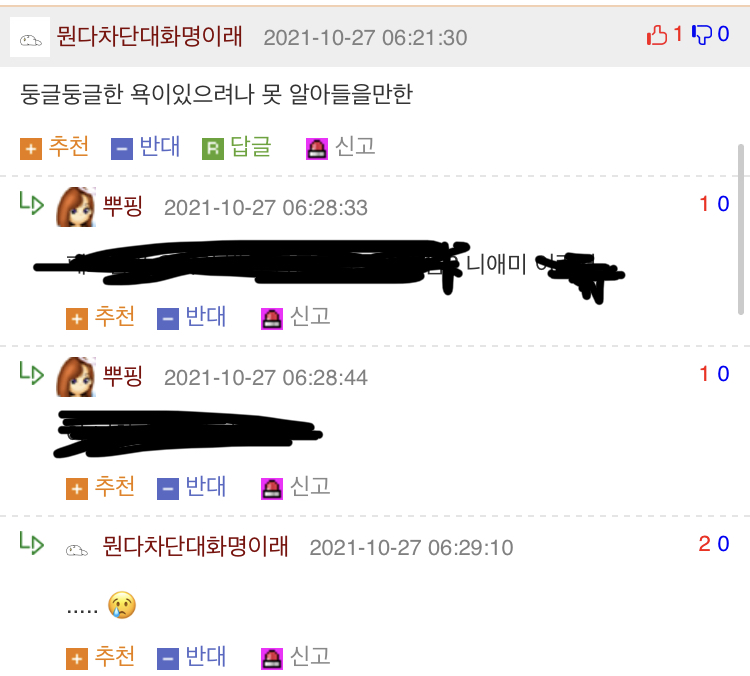Upvote the 06:28:44 뿌핑 reply with plus icon
Screen dimensions: 750x676
tap(77, 489)
